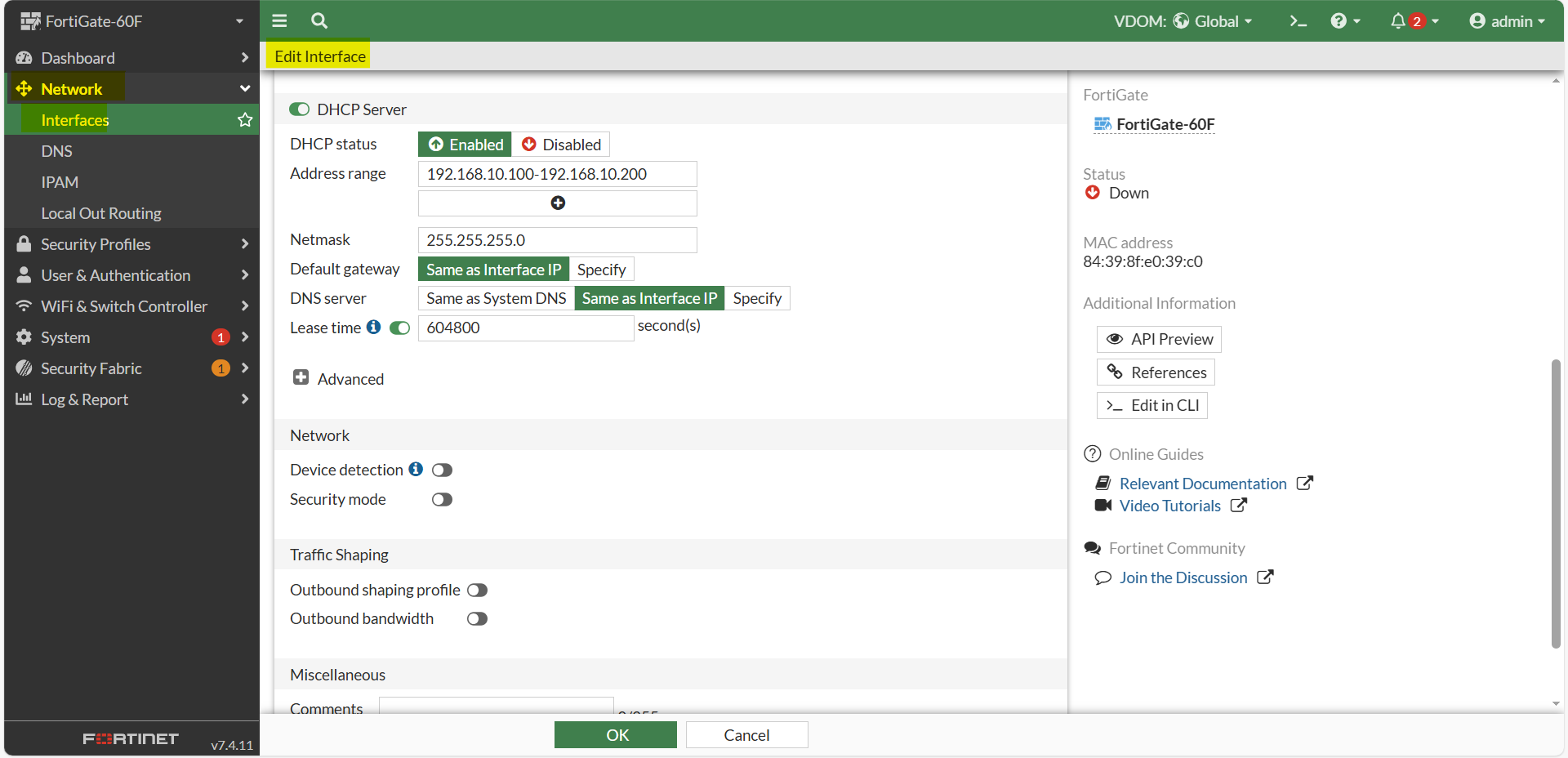This screenshot has width=1568, height=758.
Task: Click the VDOM globe icon
Action: 1181,21
